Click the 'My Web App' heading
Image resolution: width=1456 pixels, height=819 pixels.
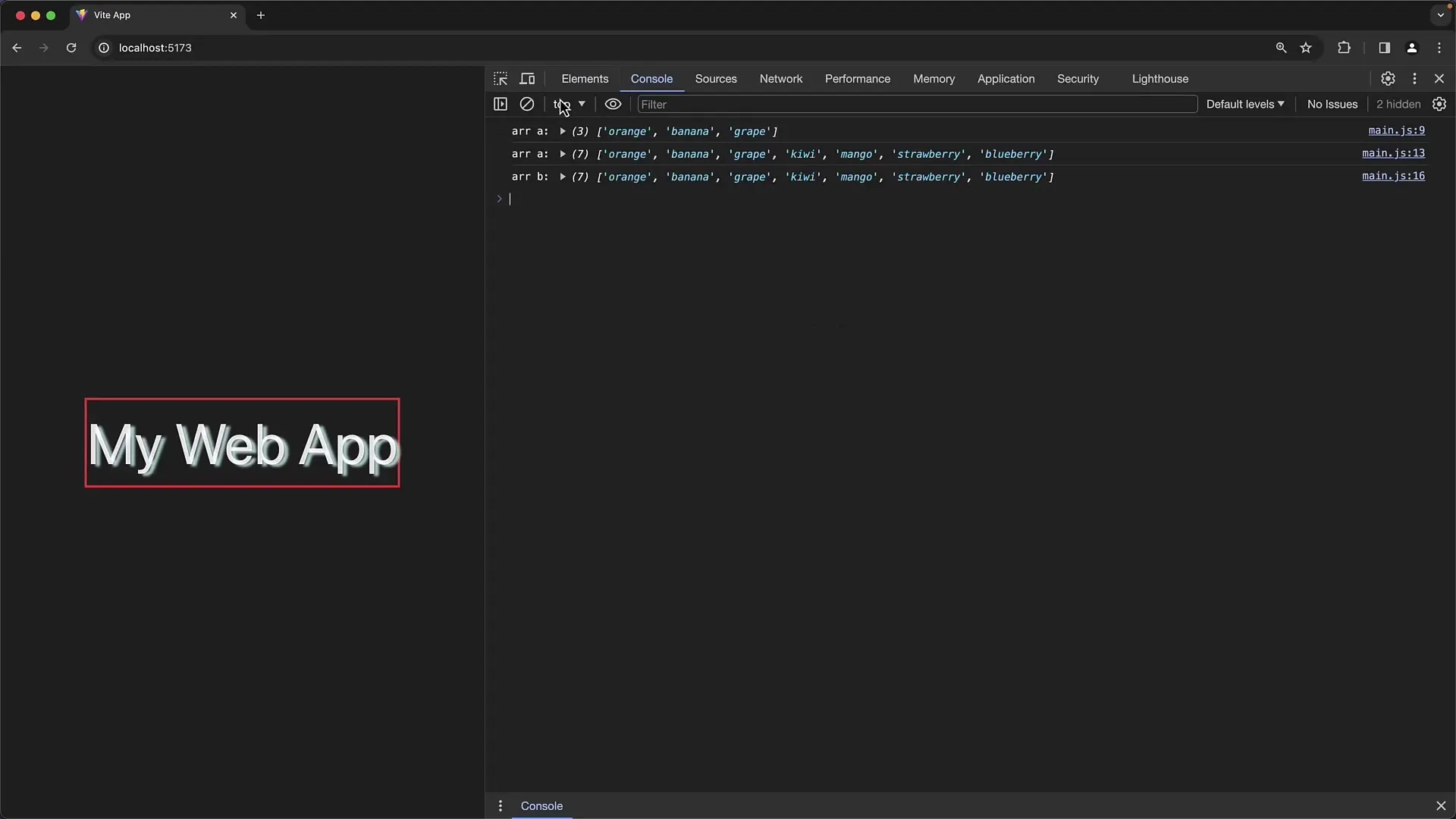(x=242, y=444)
